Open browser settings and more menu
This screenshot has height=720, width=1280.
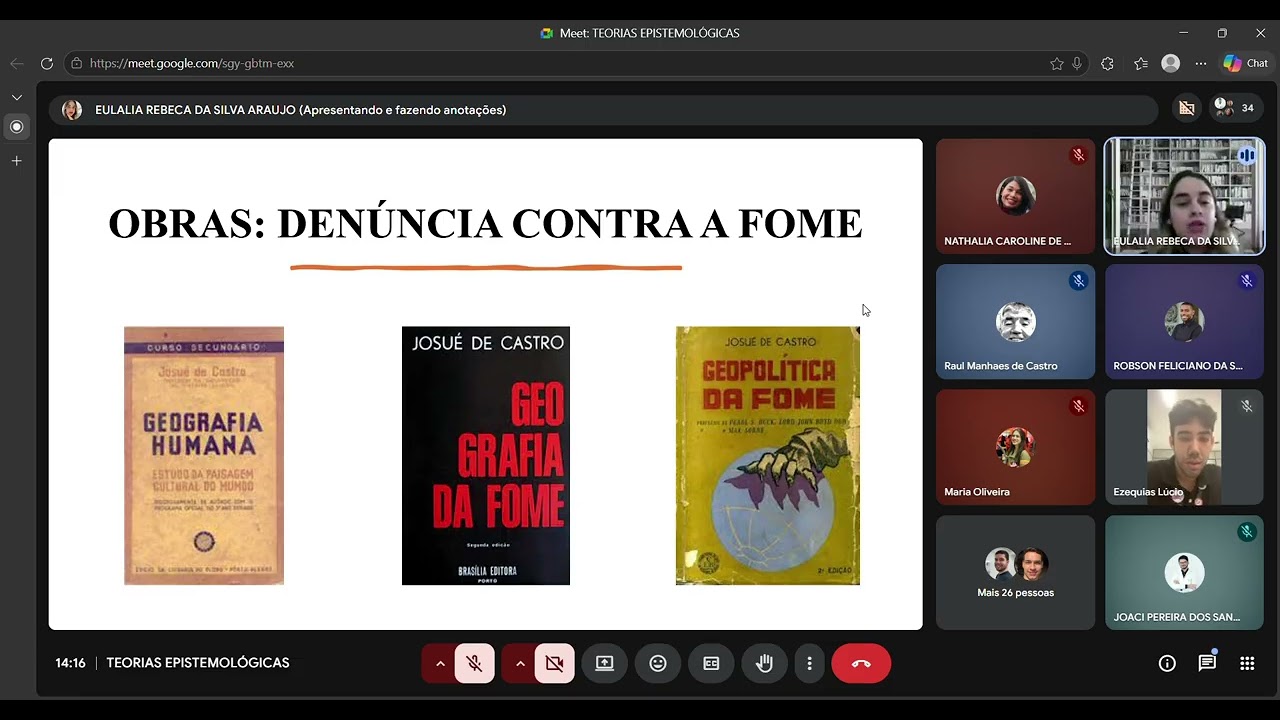1201,63
